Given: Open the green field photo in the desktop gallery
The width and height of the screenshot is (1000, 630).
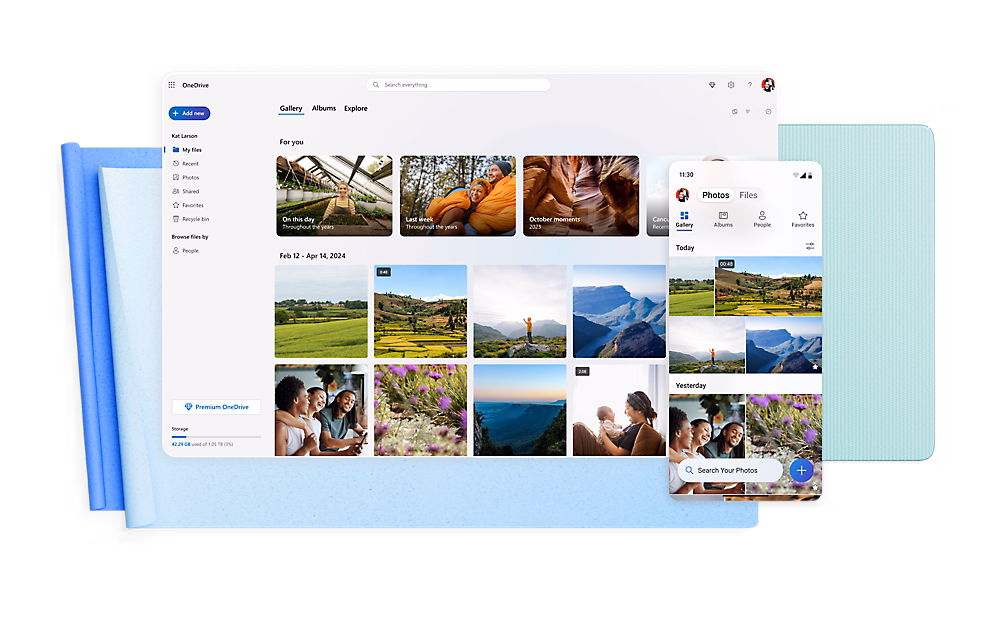Looking at the screenshot, I should pyautogui.click(x=321, y=311).
